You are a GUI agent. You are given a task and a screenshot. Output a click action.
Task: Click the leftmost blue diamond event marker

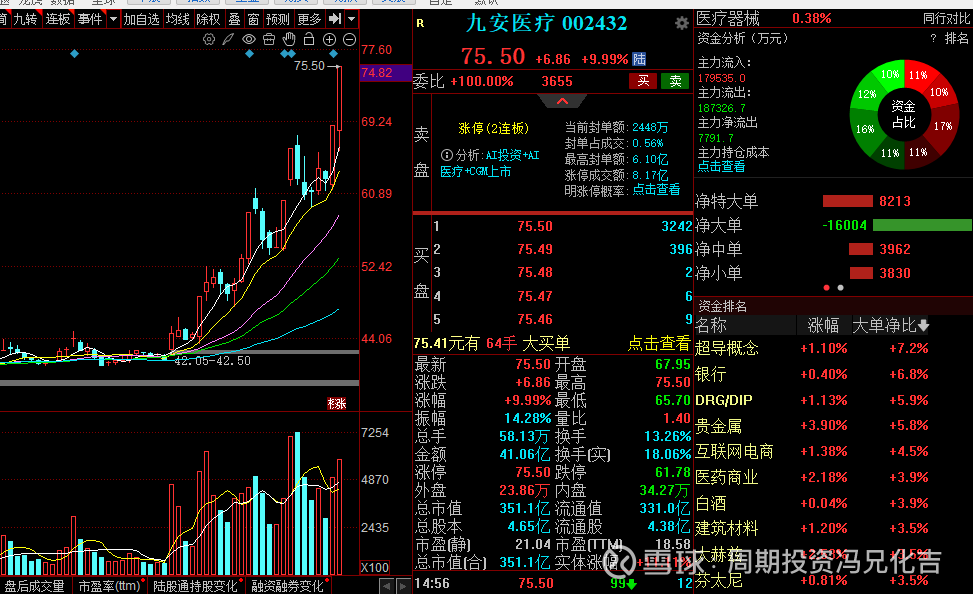pyautogui.click(x=74, y=54)
